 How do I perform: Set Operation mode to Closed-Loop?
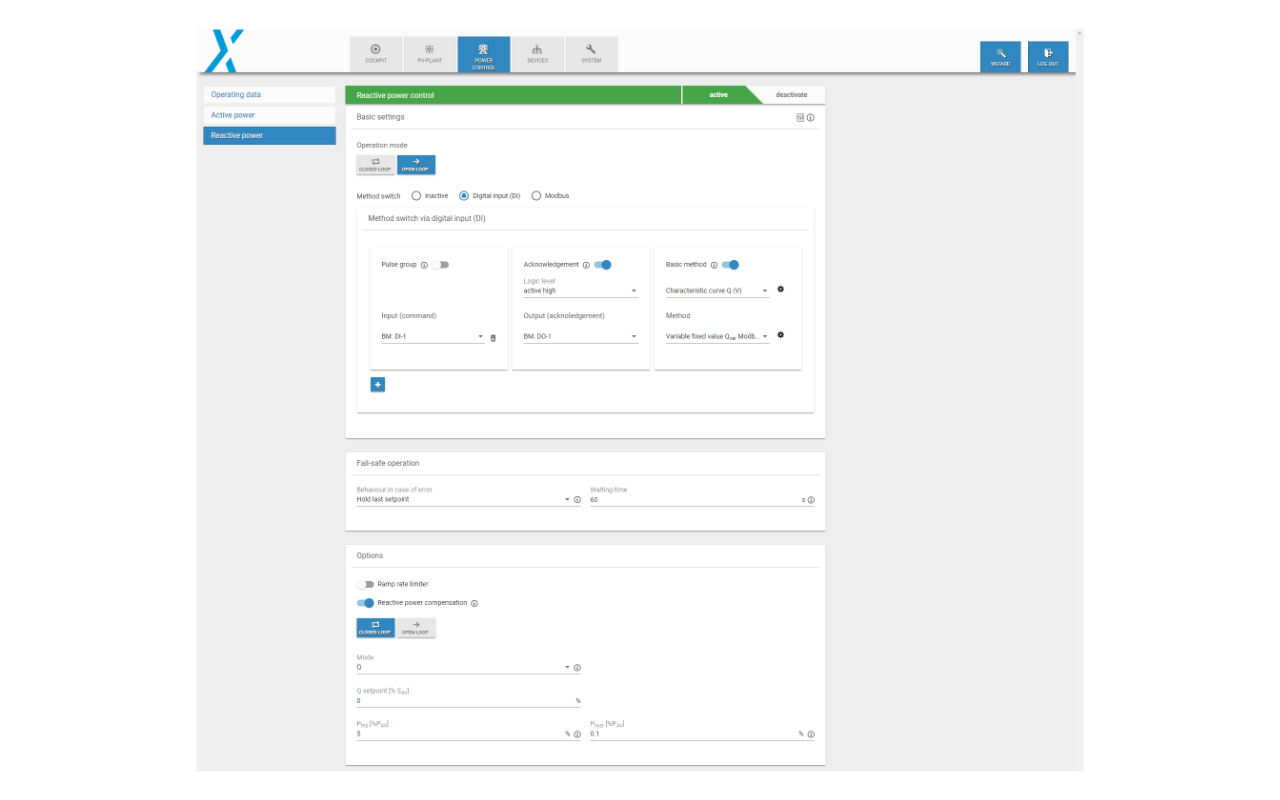point(376,165)
